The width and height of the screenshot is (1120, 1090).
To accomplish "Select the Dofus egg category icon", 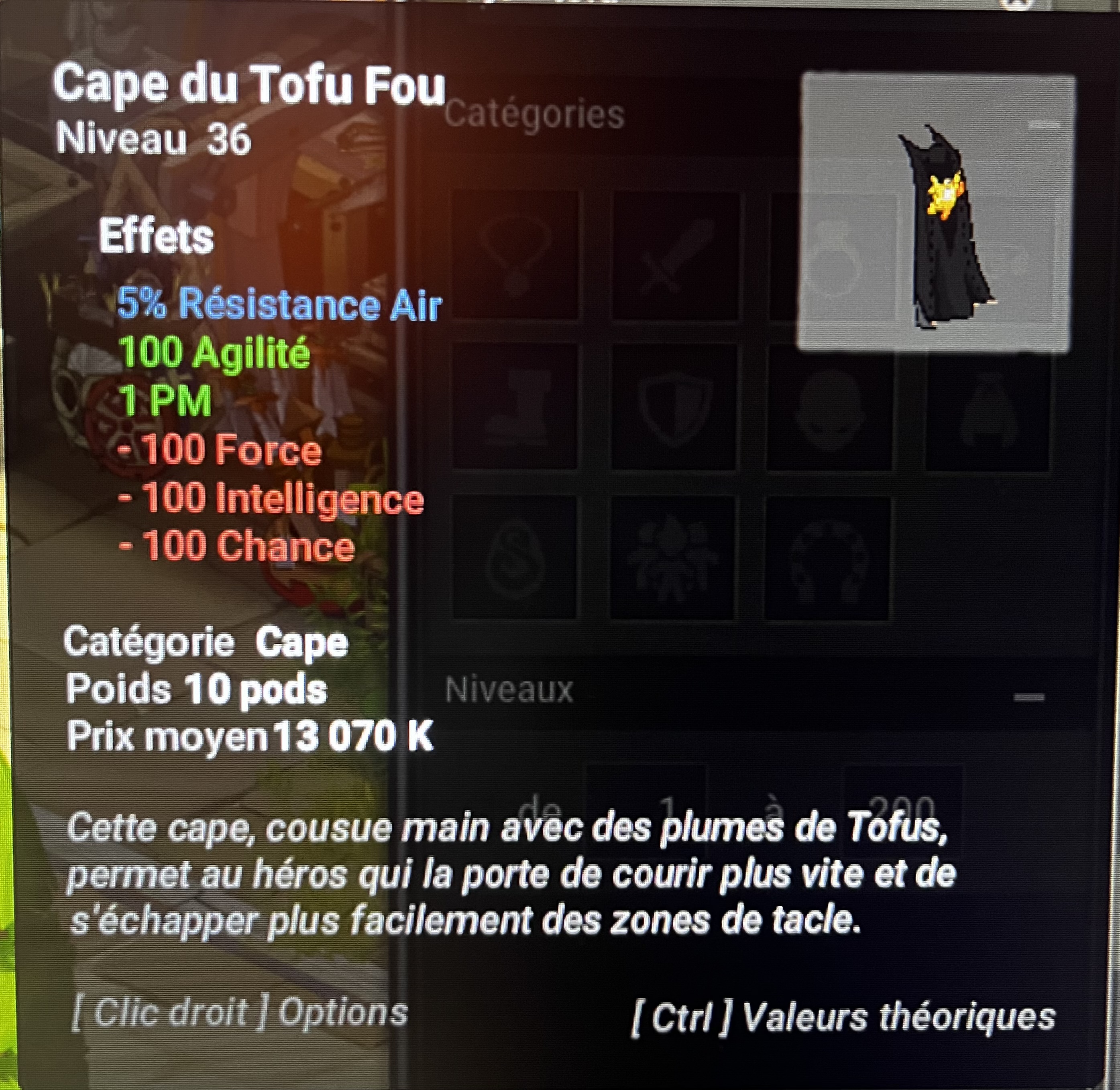I will pyautogui.click(x=515, y=557).
